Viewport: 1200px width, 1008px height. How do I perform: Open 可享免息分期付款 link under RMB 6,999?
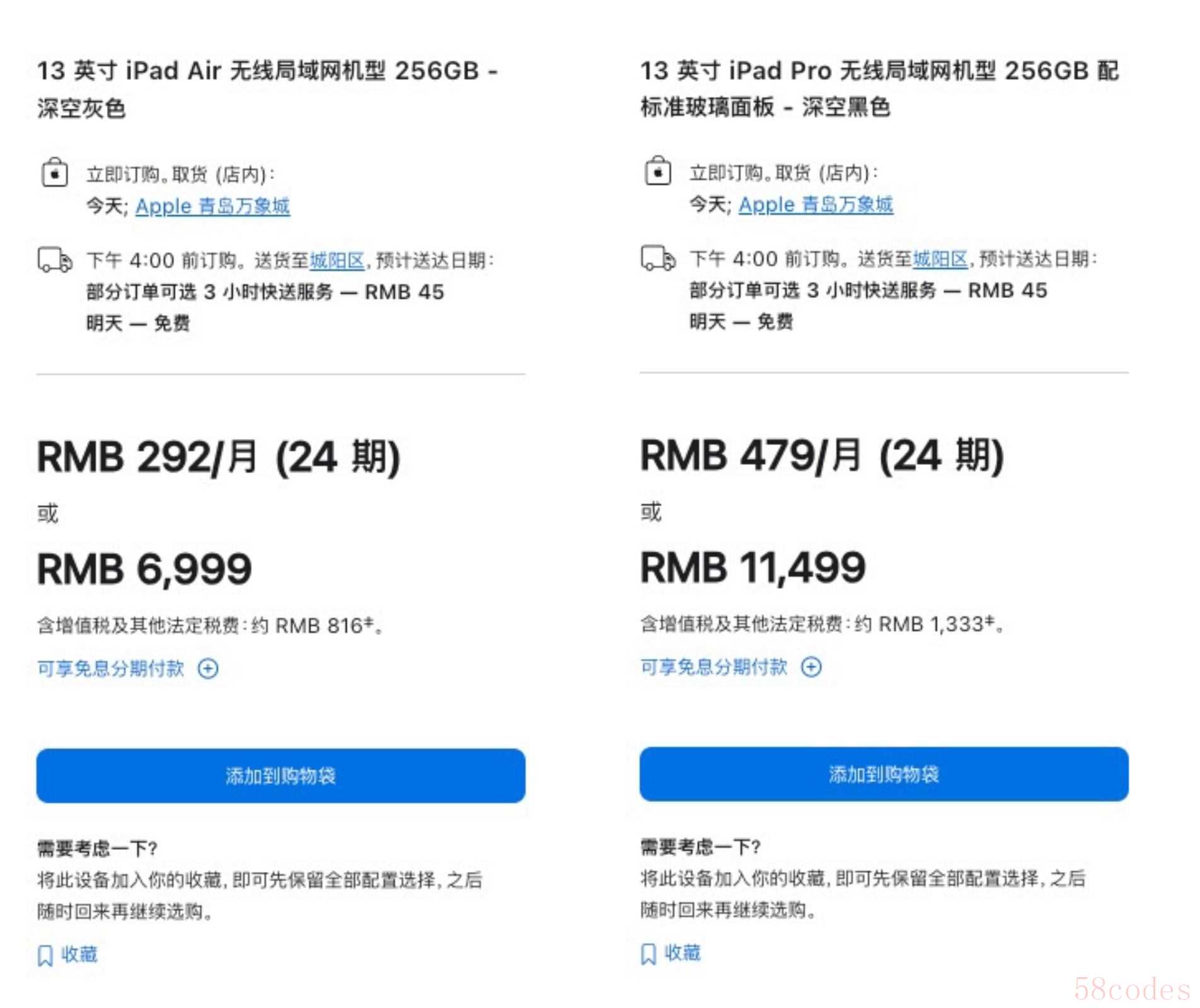(111, 668)
